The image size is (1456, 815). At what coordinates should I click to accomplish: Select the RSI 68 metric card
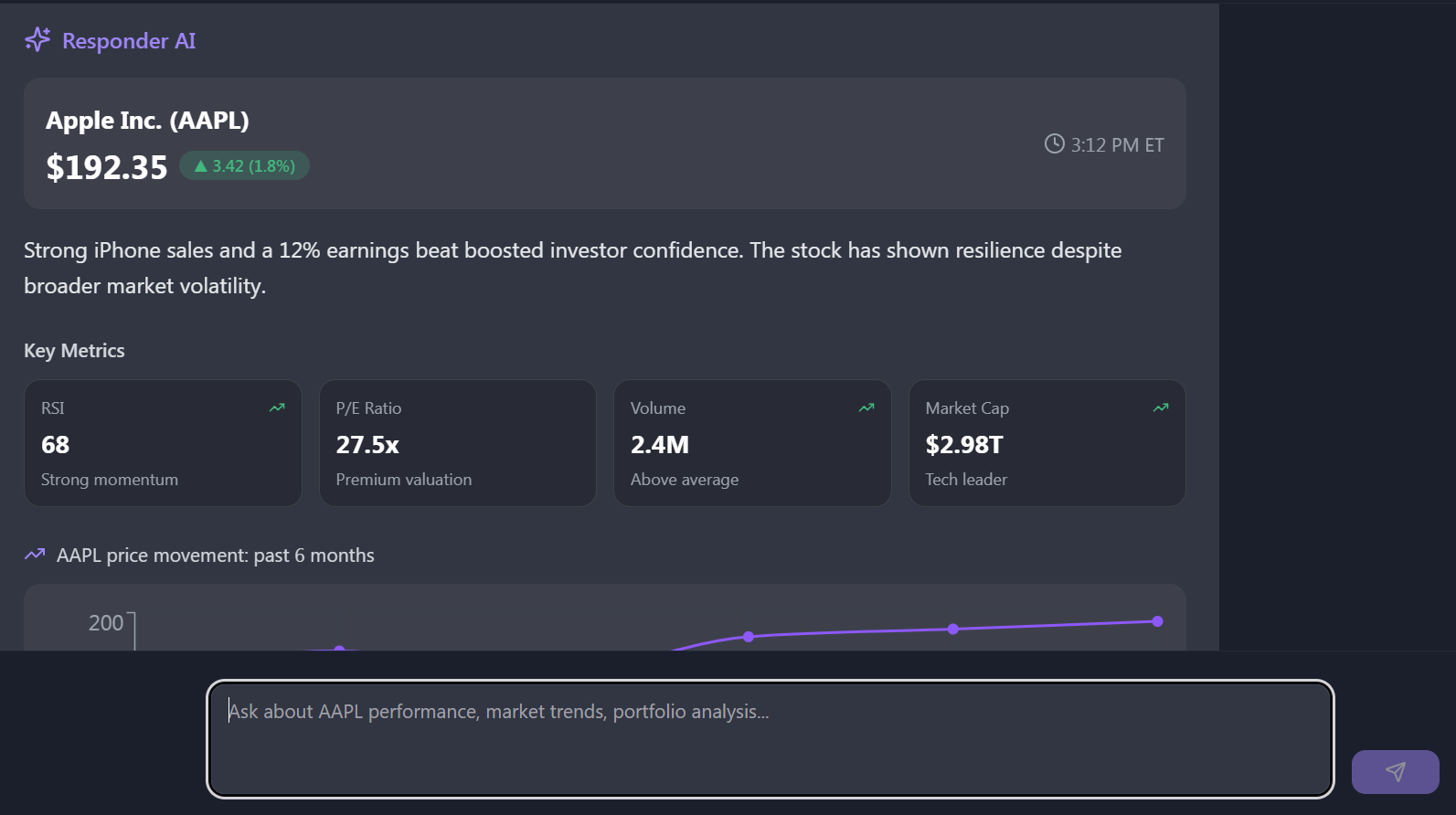pos(163,443)
